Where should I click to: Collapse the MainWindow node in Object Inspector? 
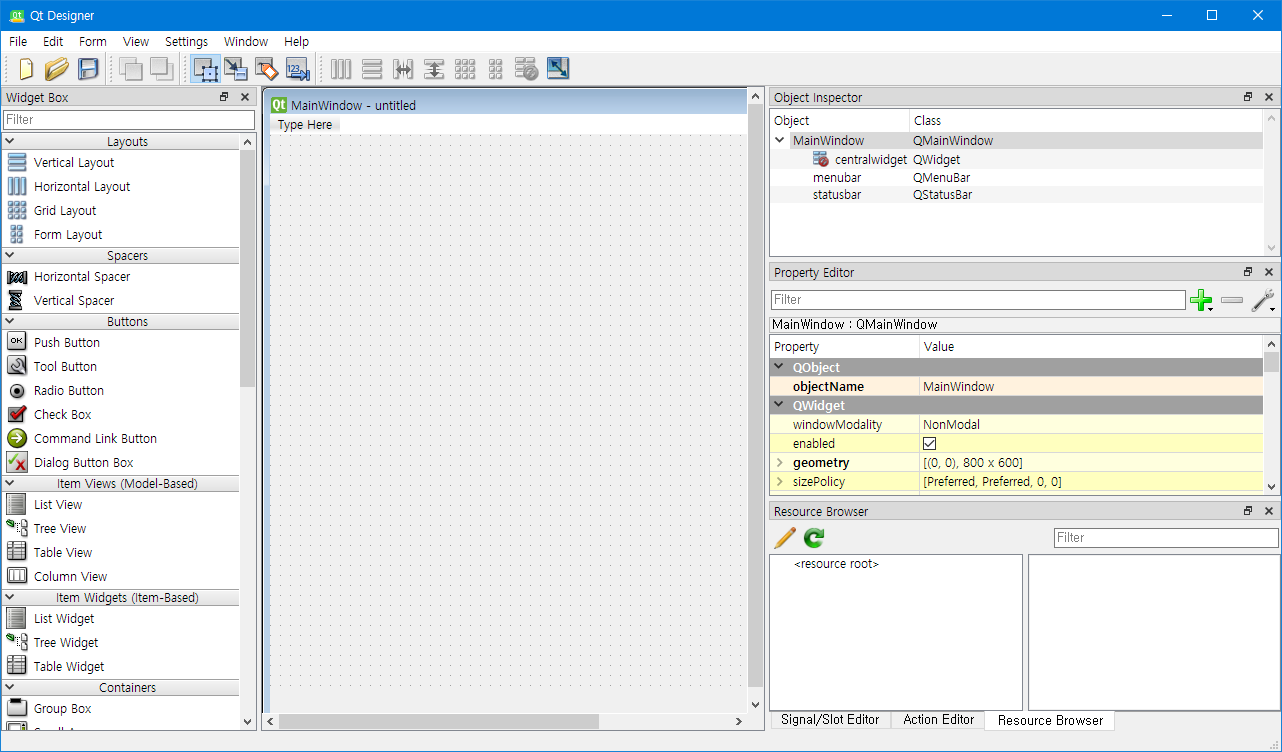[x=780, y=141]
